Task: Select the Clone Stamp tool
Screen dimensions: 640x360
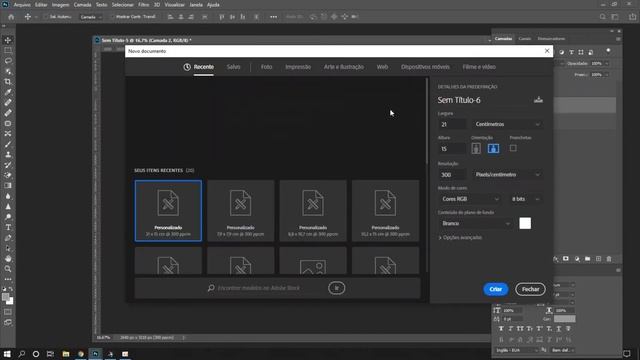Action: [x=8, y=155]
